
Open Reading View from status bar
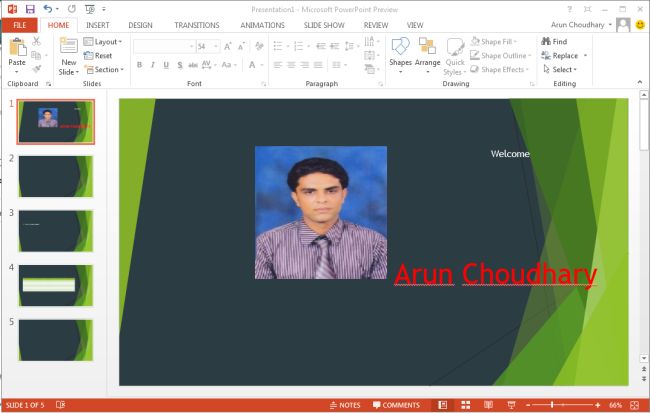(489, 405)
